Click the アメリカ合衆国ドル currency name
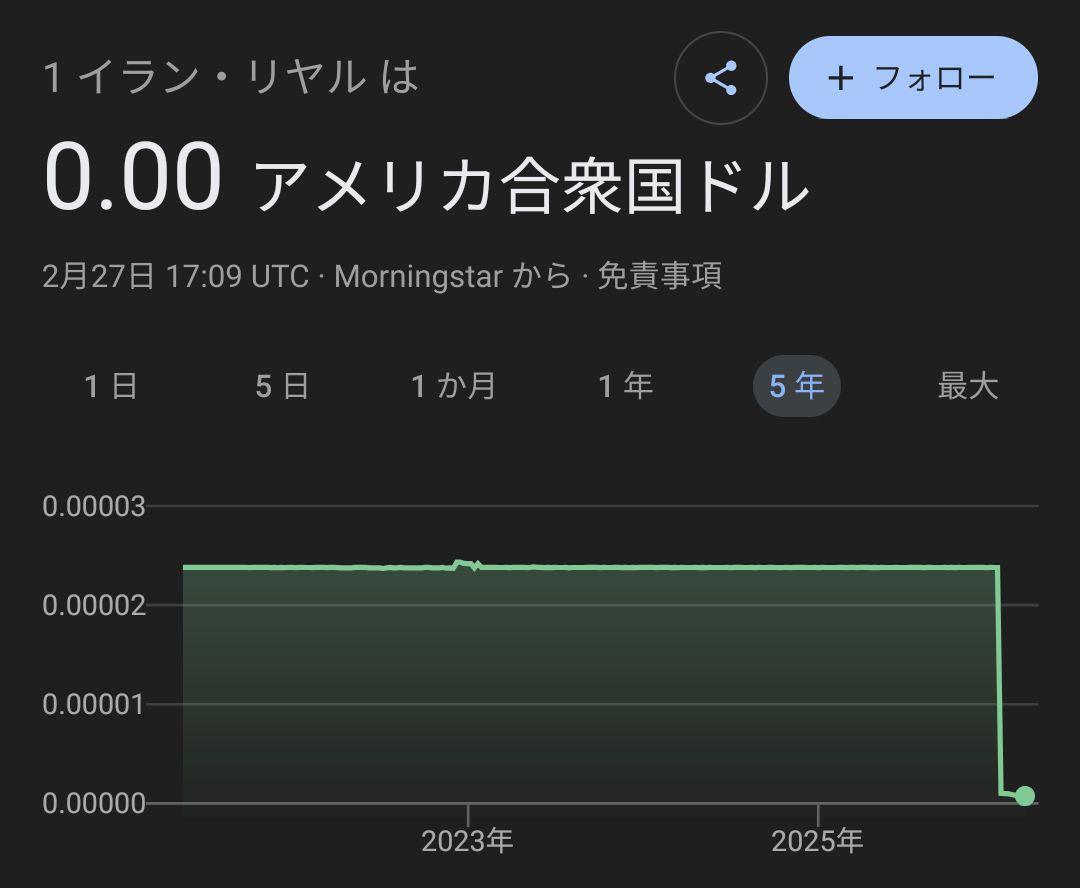Image resolution: width=1080 pixels, height=888 pixels. (x=531, y=186)
